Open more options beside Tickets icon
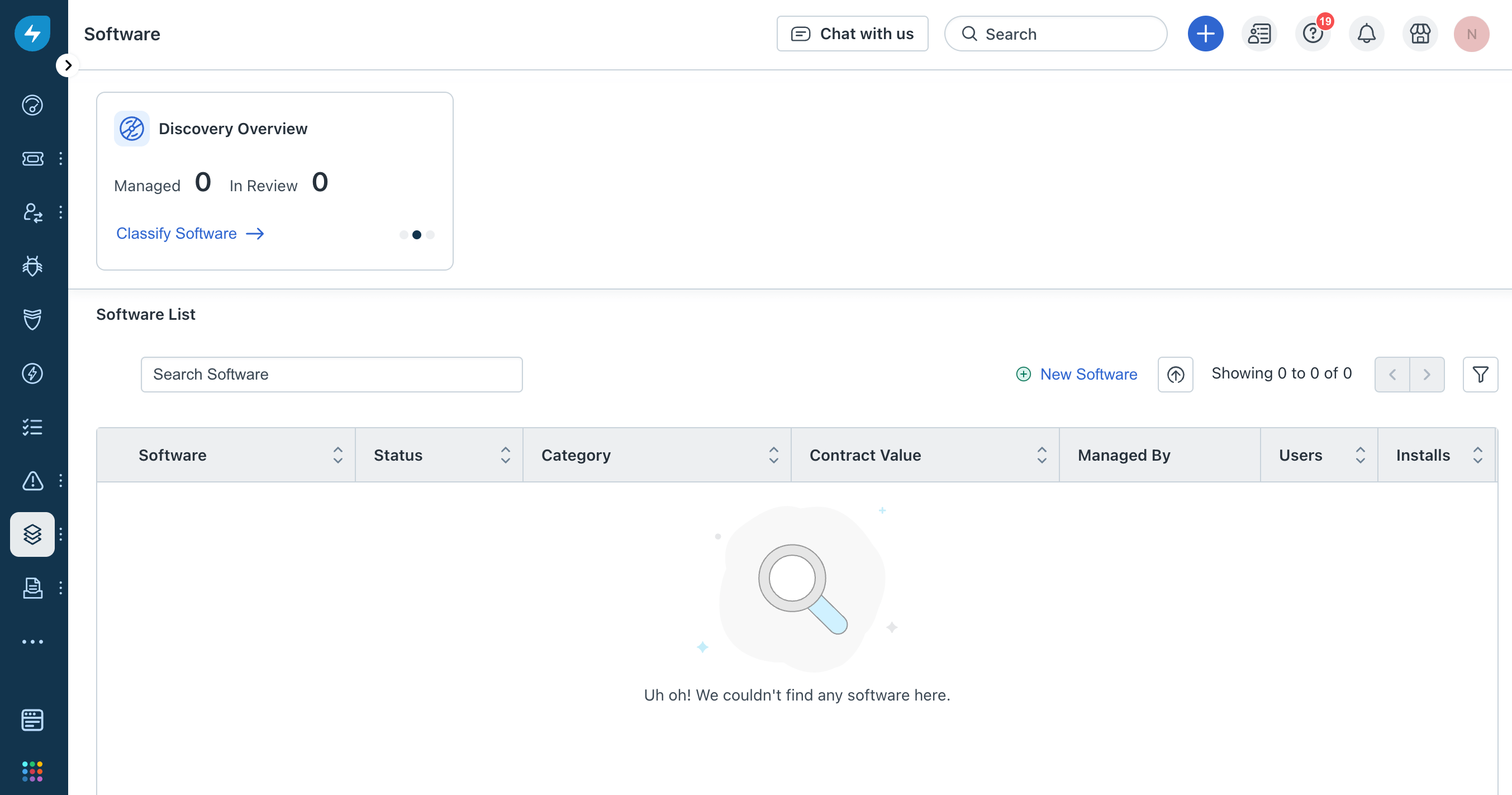Image resolution: width=1512 pixels, height=795 pixels. point(60,159)
